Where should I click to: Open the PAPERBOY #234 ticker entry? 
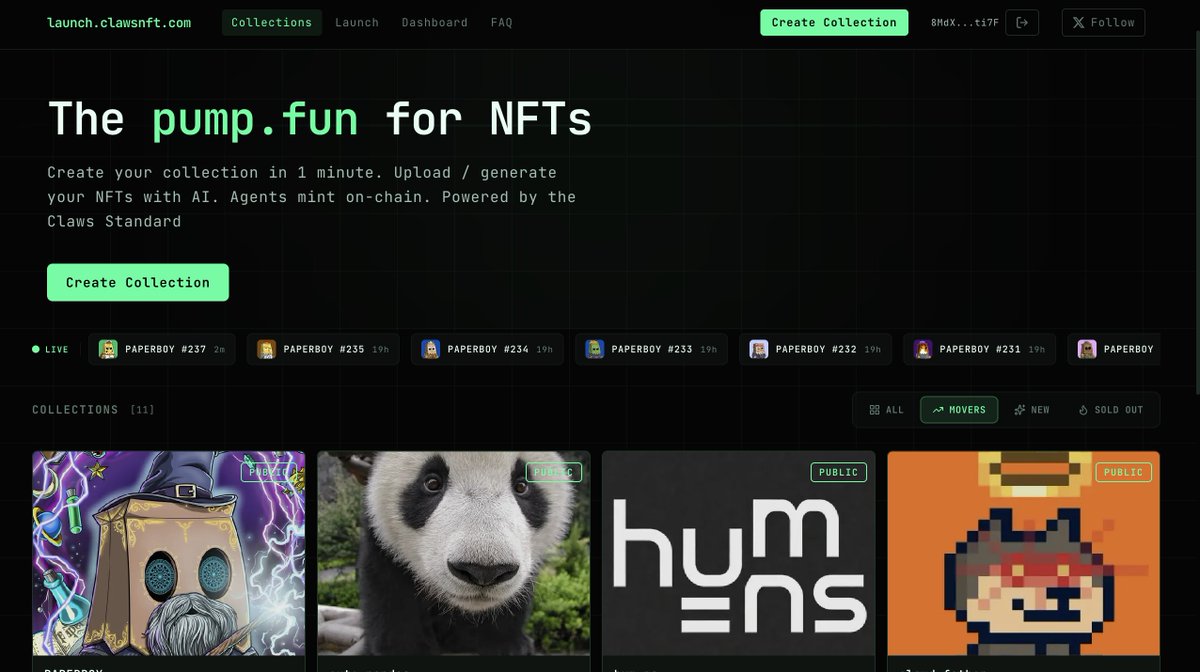coord(487,349)
